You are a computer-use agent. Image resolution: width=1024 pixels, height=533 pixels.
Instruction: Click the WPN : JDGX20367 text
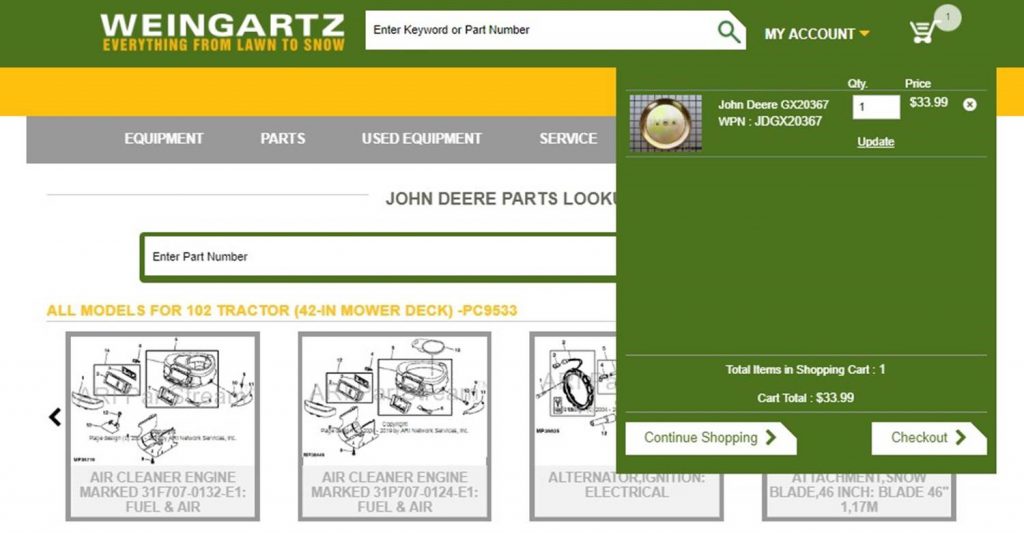pos(769,121)
